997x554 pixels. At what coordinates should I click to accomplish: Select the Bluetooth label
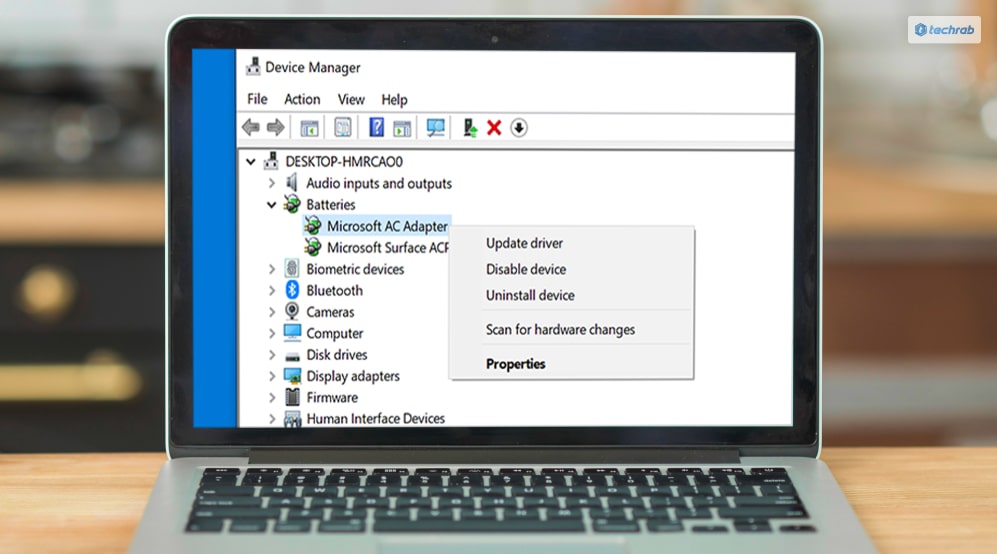point(334,291)
